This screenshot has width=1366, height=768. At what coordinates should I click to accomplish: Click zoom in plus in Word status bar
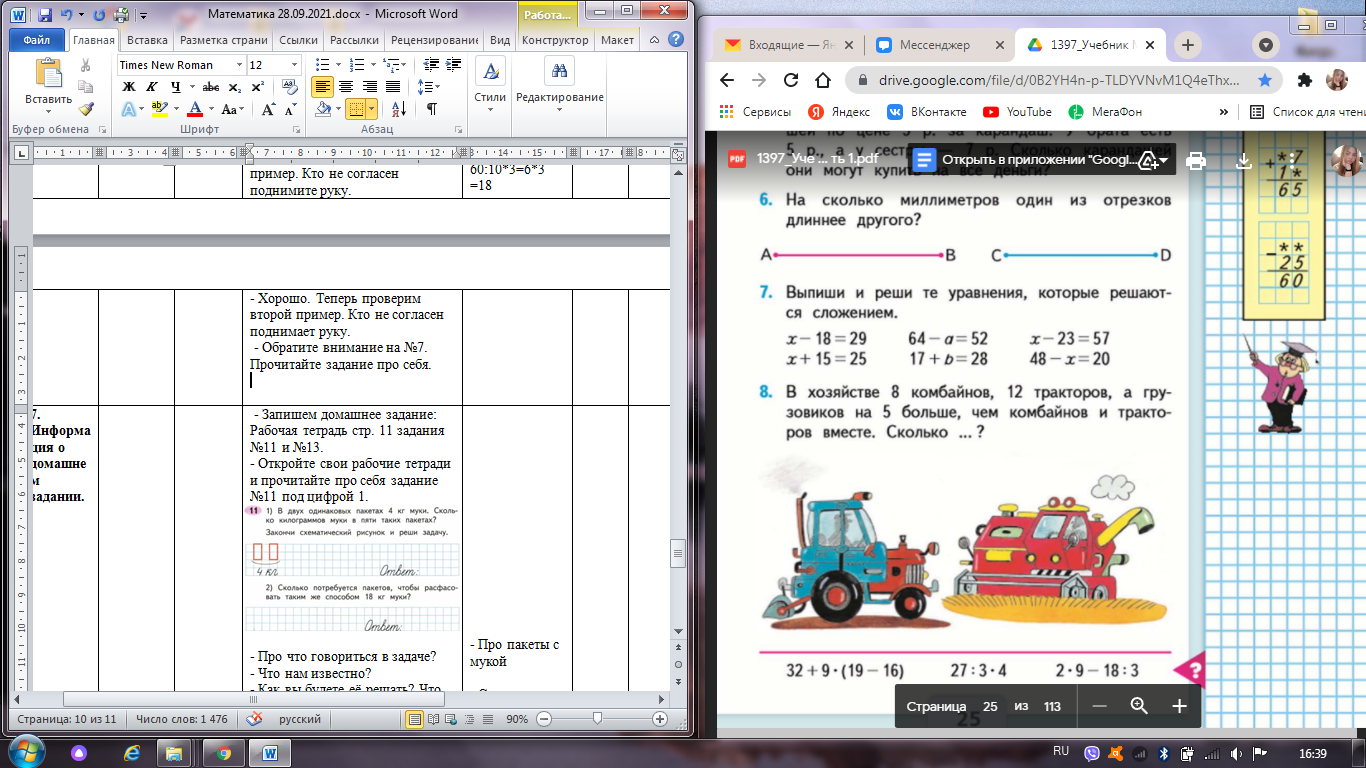(660, 719)
